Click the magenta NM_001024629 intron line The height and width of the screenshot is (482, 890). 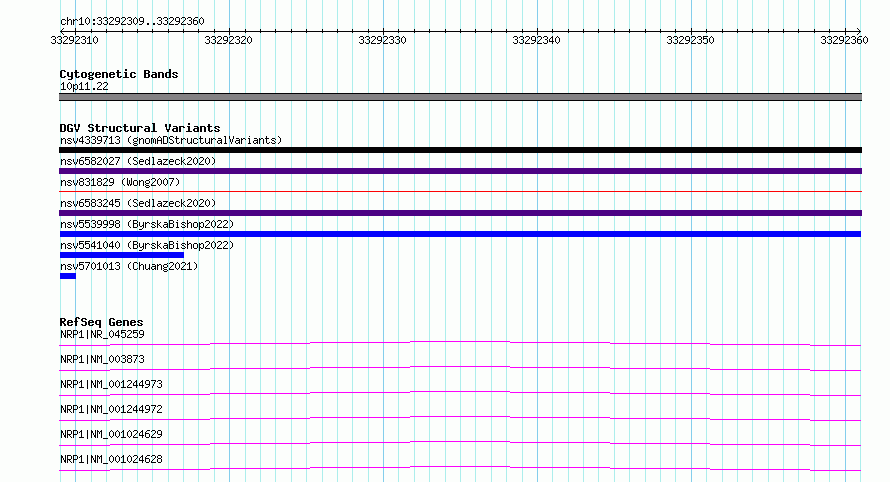point(460,442)
